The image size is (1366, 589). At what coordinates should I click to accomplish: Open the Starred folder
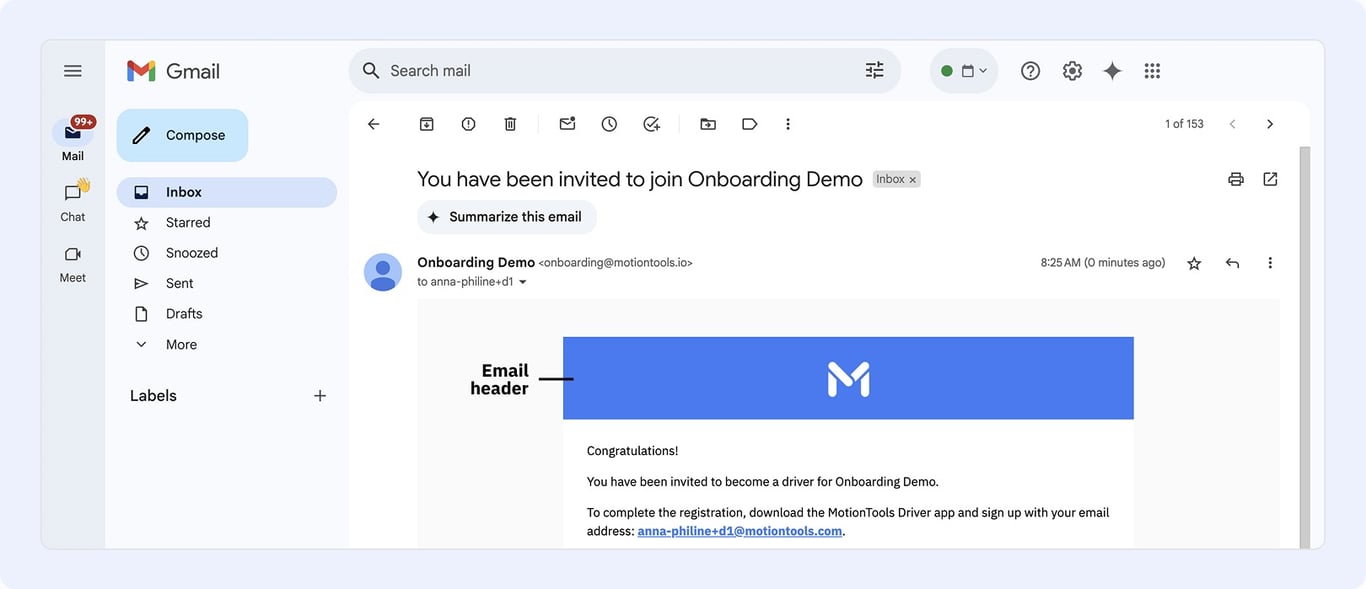[x=227, y=223]
